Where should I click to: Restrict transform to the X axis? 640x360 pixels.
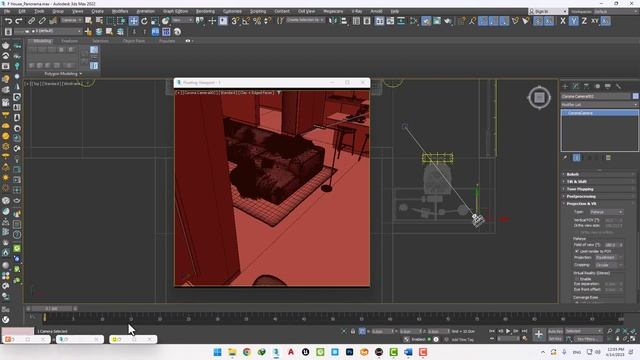coord(563,20)
